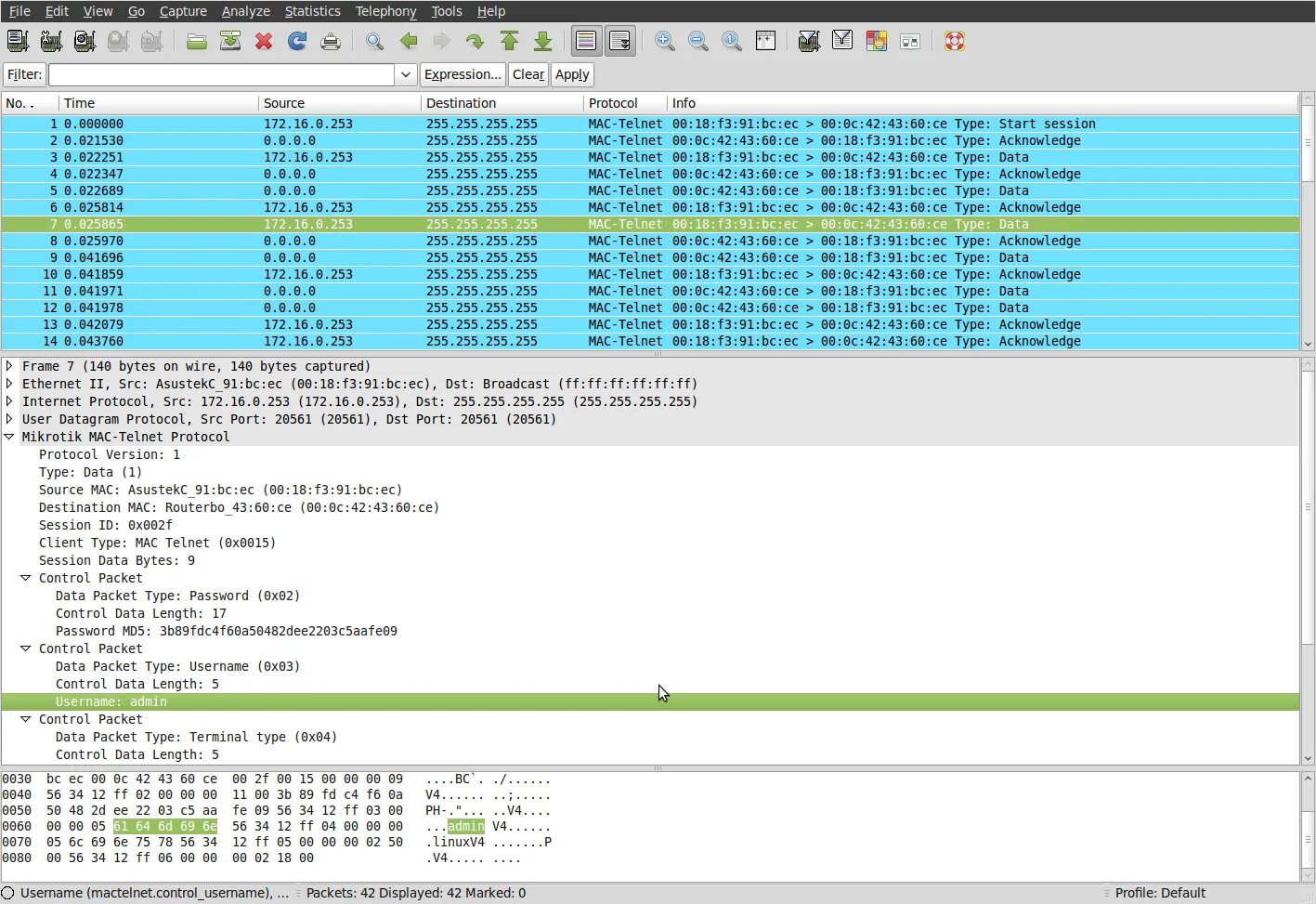This screenshot has height=904, width=1316.
Task: Edit coloring rules icon
Action: click(876, 41)
